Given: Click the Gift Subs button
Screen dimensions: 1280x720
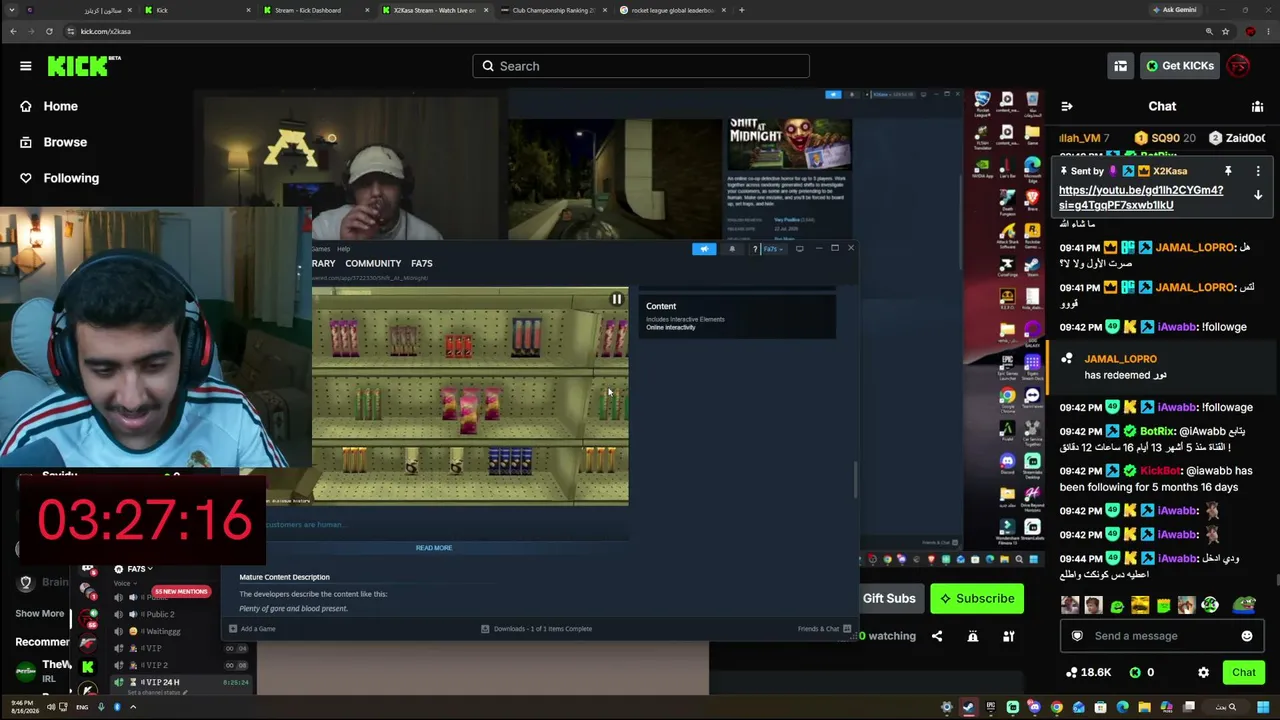Looking at the screenshot, I should click(889, 598).
